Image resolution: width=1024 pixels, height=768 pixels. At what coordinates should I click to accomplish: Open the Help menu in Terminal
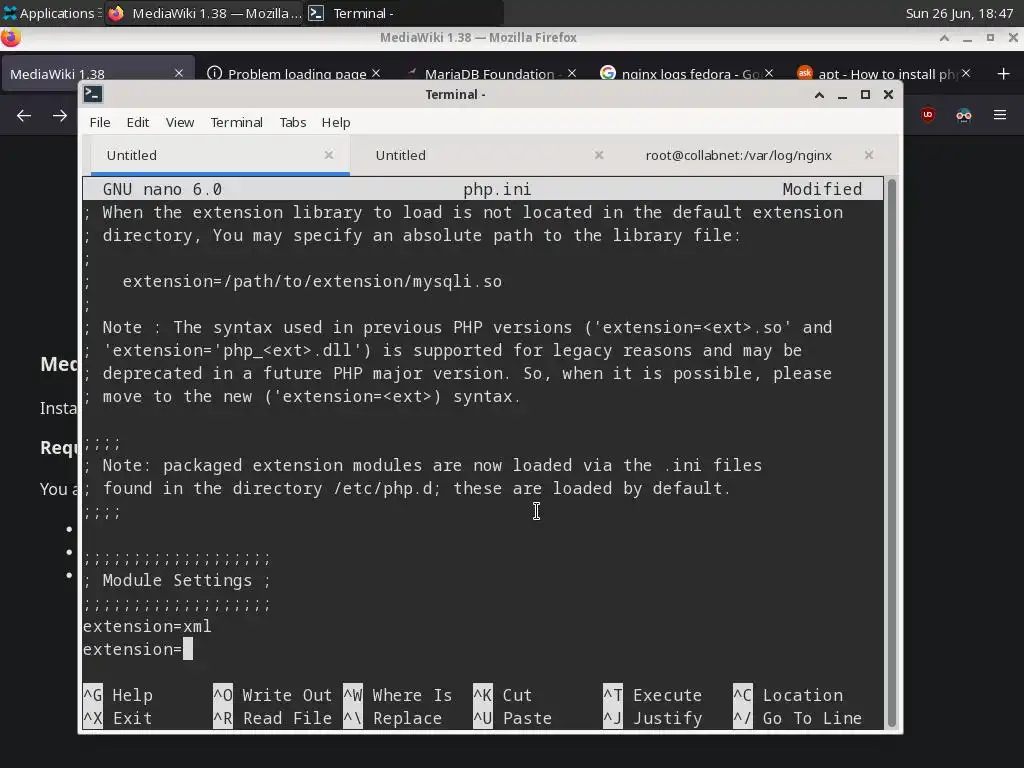[x=336, y=122]
